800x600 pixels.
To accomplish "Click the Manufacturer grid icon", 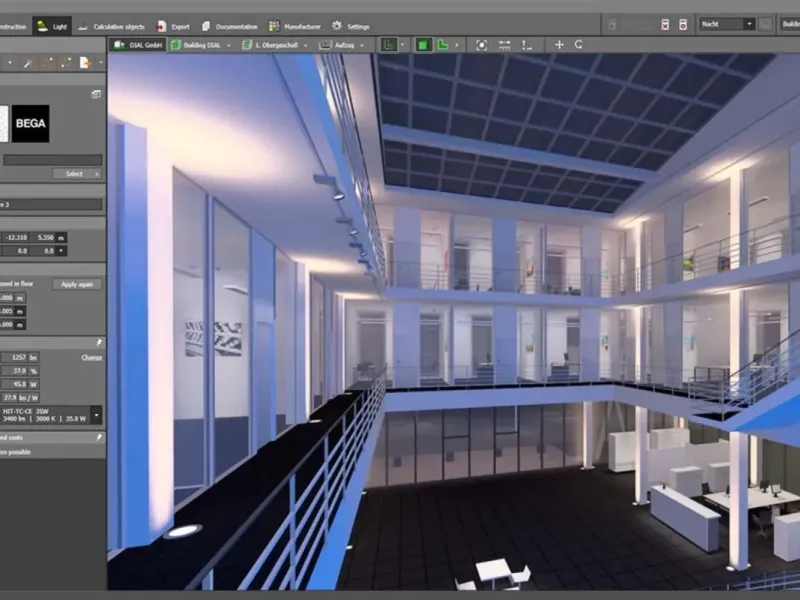I will [x=274, y=27].
